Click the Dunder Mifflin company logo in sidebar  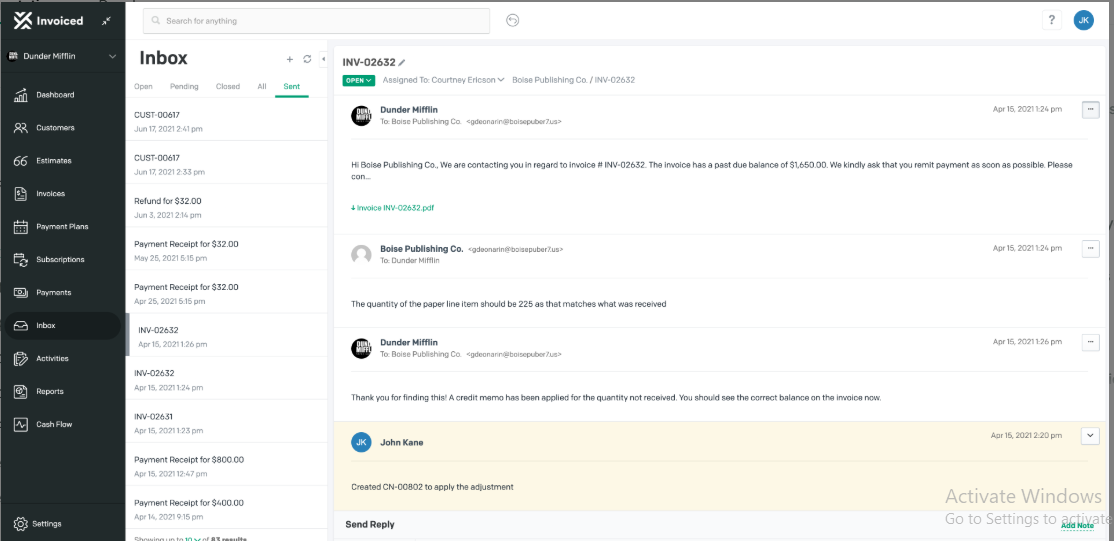tap(12, 57)
